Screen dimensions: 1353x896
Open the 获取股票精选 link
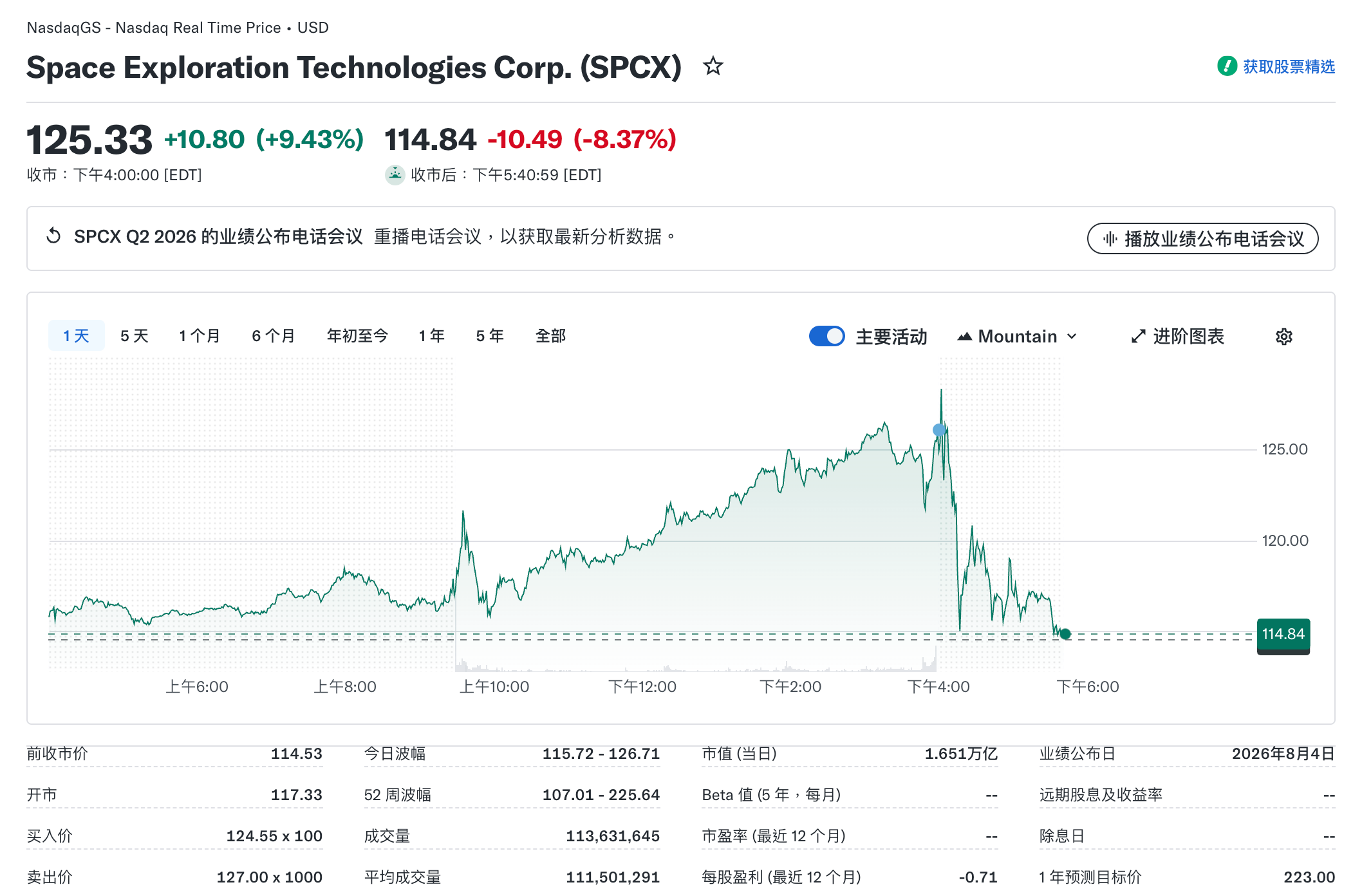tap(1289, 66)
